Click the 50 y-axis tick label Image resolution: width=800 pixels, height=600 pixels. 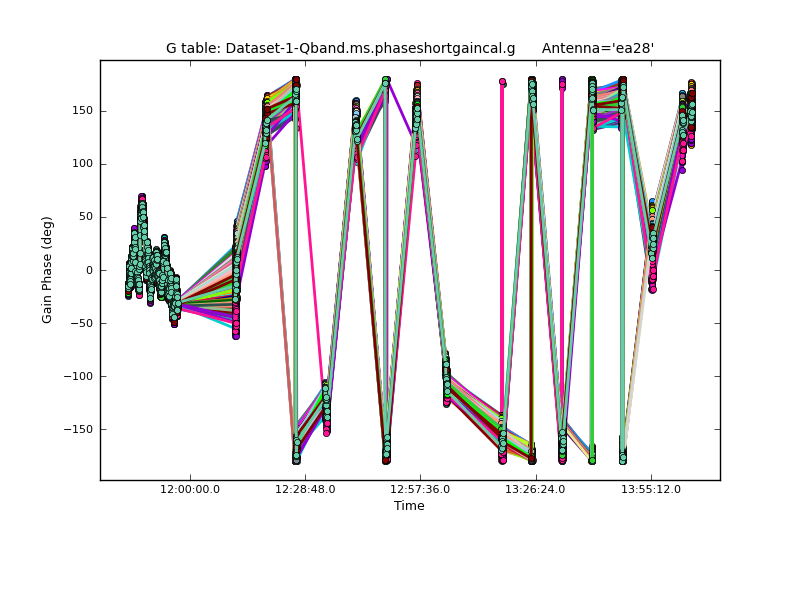84,217
